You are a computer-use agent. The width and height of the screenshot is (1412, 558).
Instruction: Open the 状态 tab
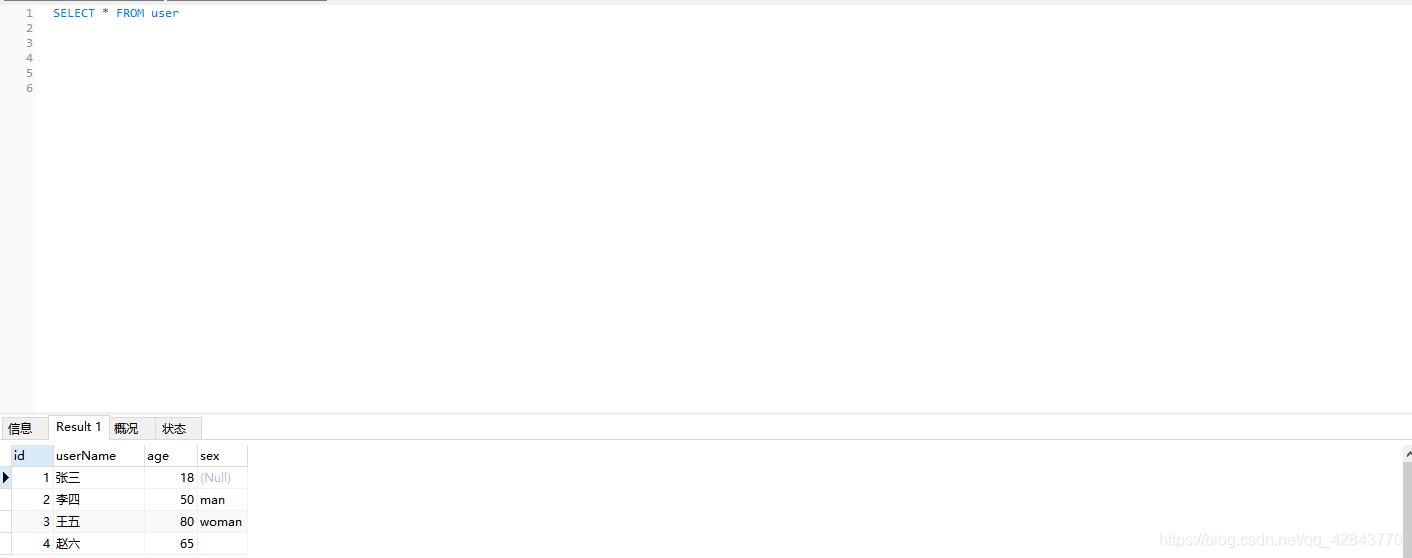[x=174, y=428]
